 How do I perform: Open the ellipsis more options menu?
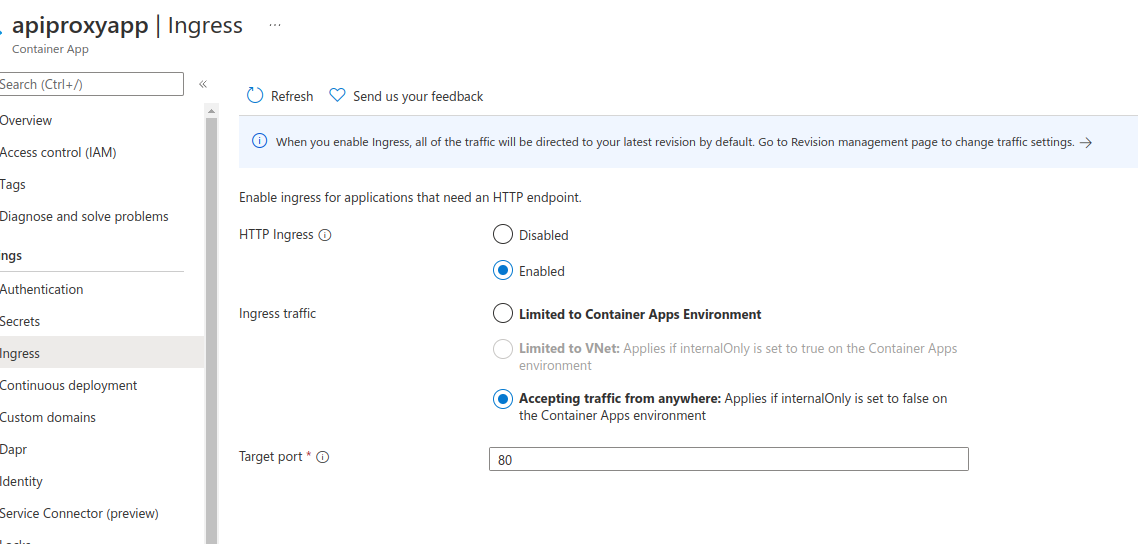(x=275, y=26)
